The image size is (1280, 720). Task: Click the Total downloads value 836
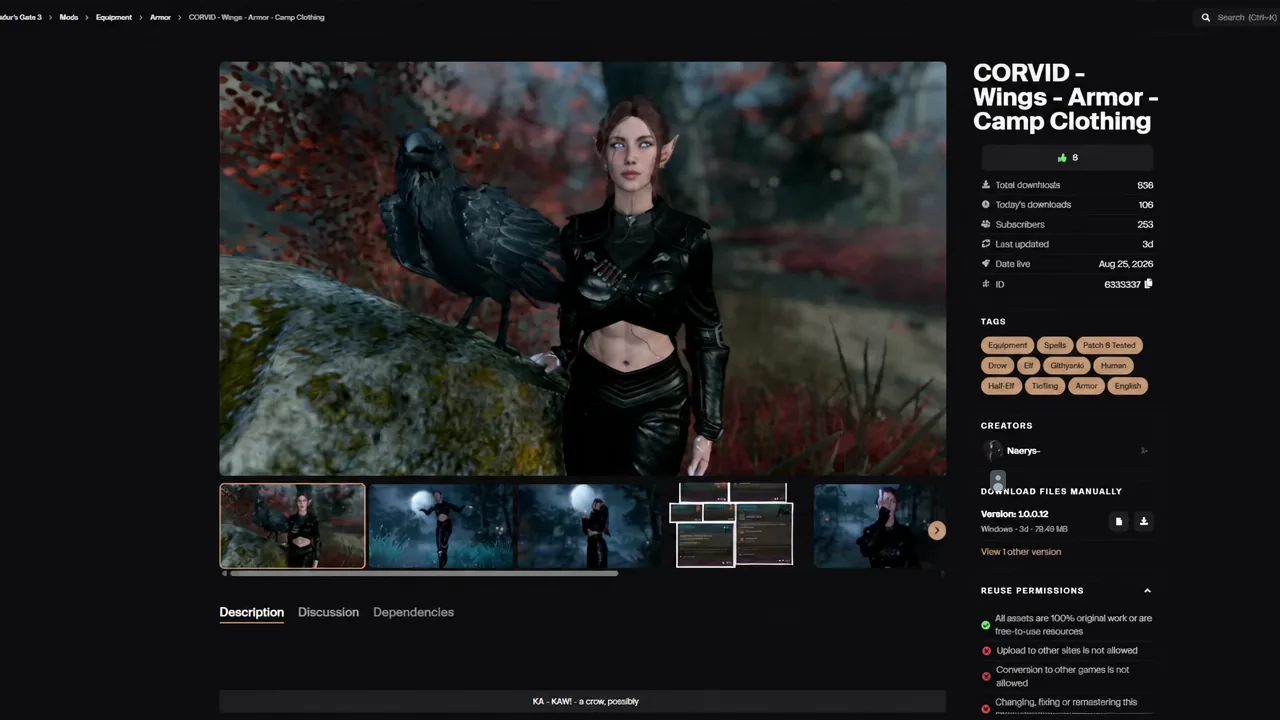(x=1145, y=185)
